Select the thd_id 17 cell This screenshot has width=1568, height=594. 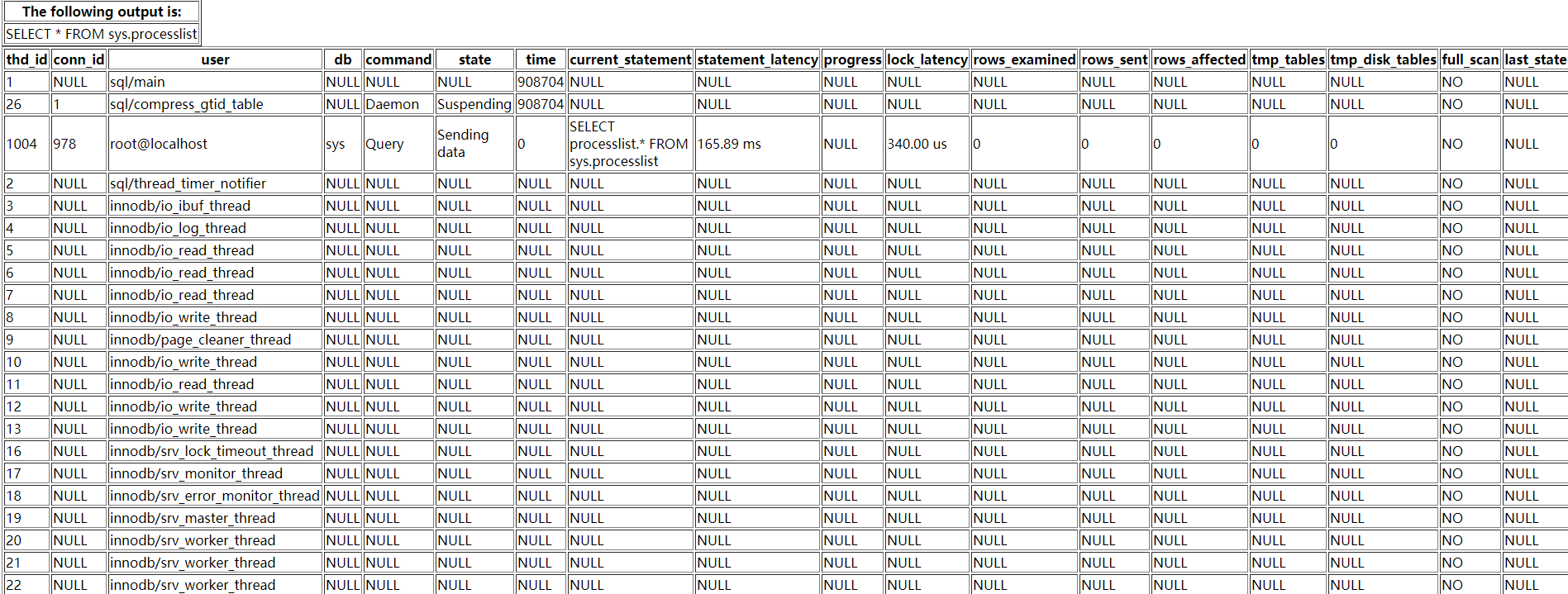(26, 473)
